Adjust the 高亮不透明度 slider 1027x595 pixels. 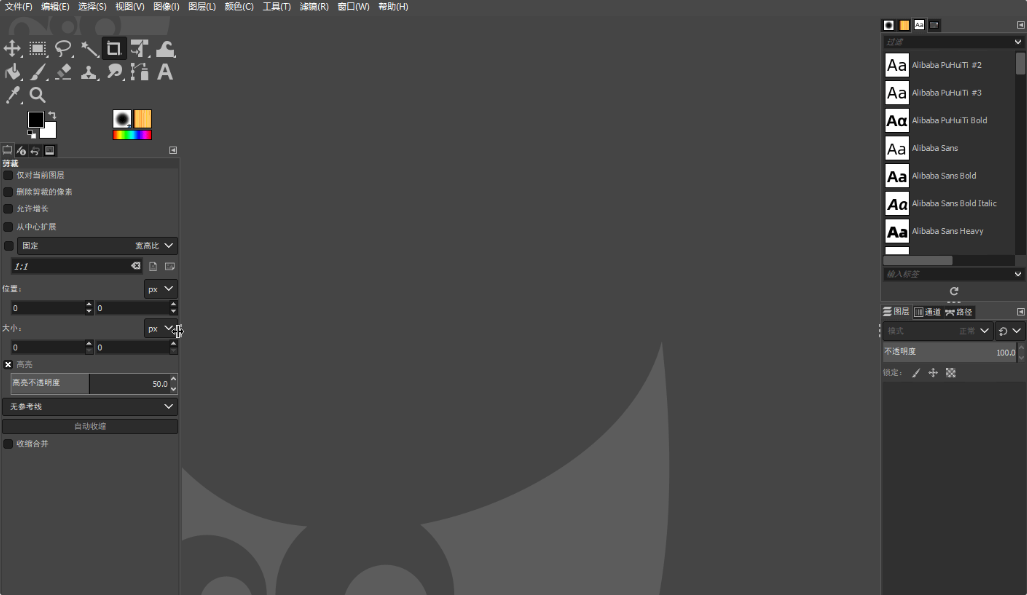pyautogui.click(x=90, y=383)
